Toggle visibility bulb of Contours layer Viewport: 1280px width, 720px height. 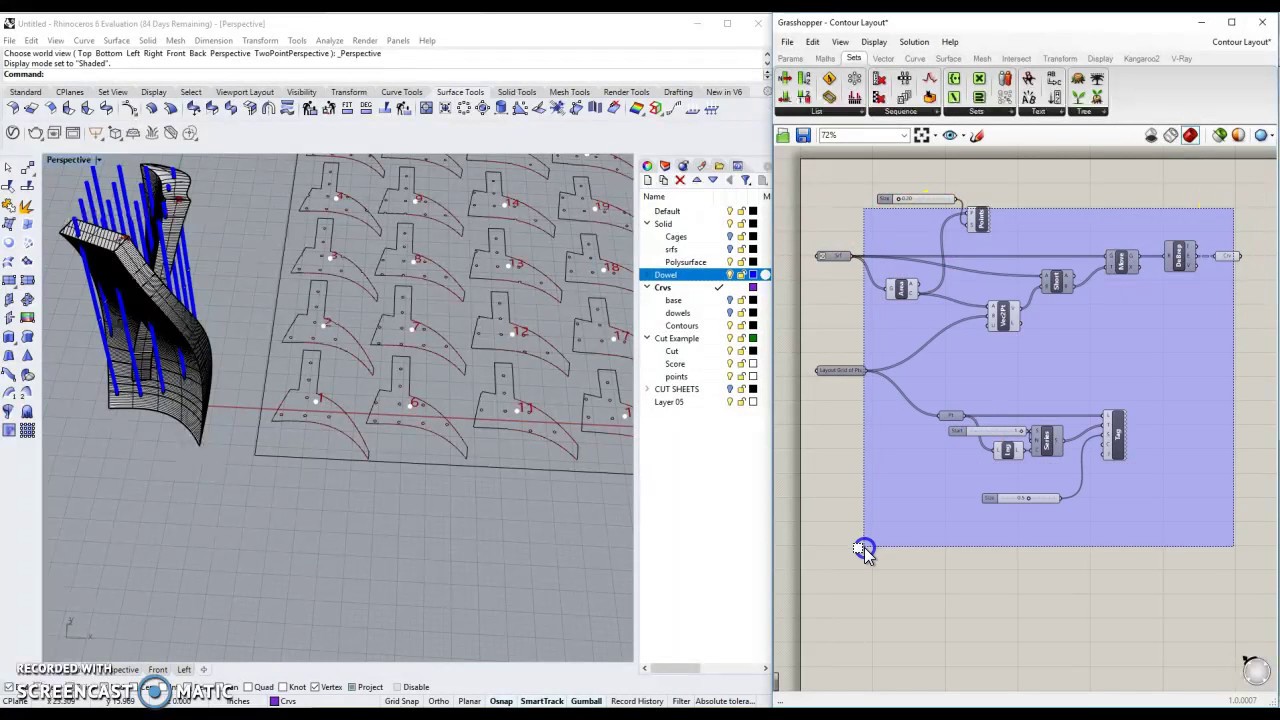729,326
